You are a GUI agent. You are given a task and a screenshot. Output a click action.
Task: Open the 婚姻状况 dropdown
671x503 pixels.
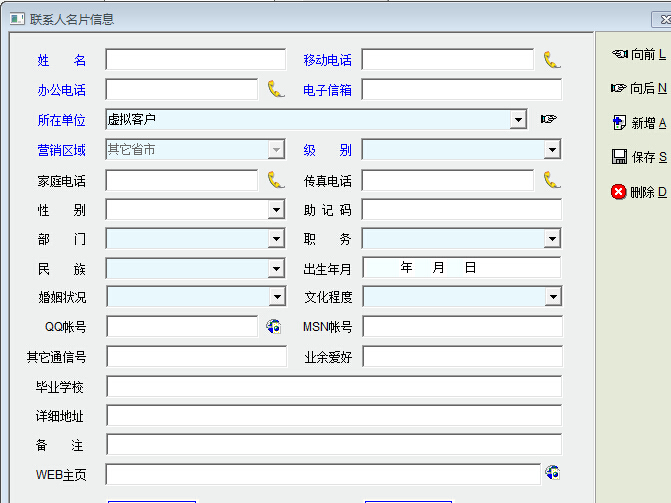(277, 297)
